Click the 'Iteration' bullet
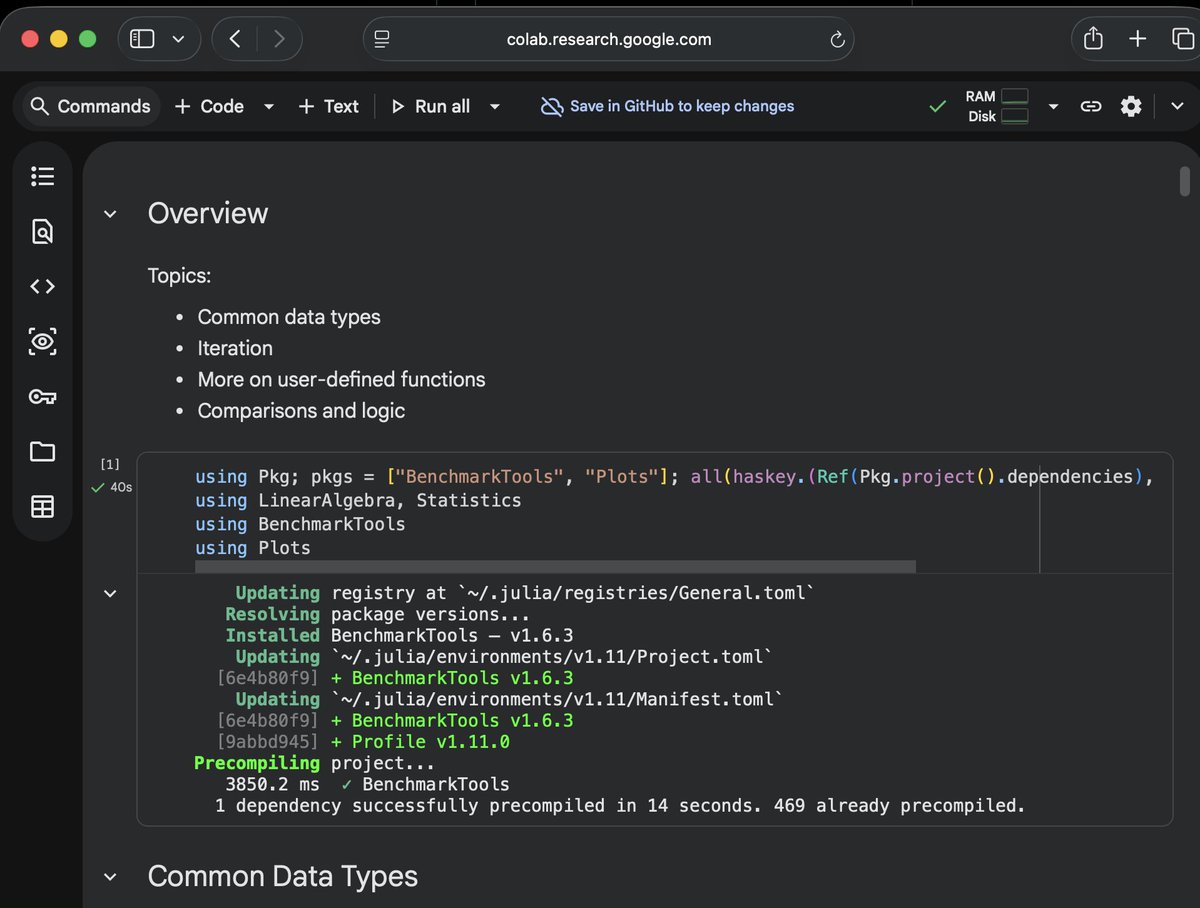Screen dimensions: 1200x908 tap(235, 348)
